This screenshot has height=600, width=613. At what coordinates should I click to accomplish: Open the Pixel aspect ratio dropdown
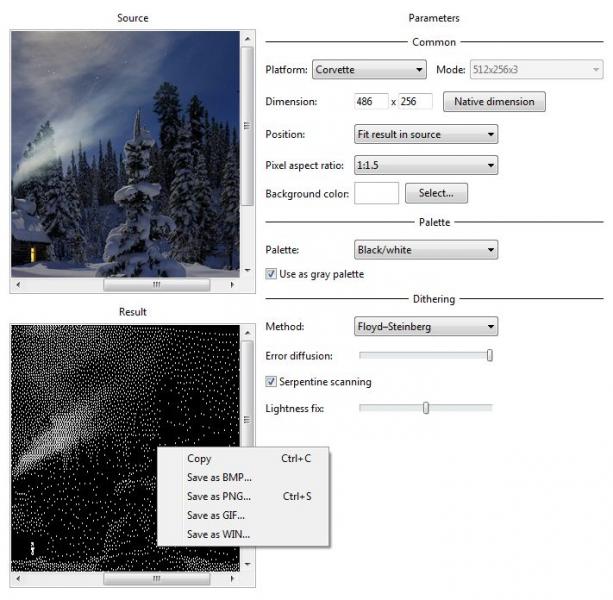(x=426, y=165)
